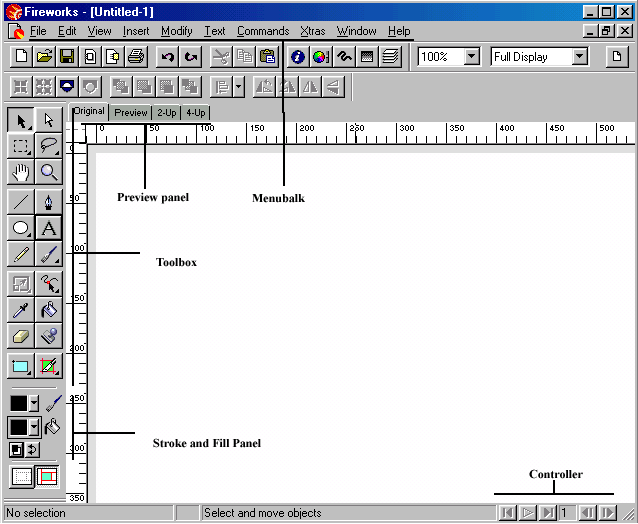Open the zoom percentage dropdown arrow
This screenshot has height=524, width=638.
pos(472,57)
